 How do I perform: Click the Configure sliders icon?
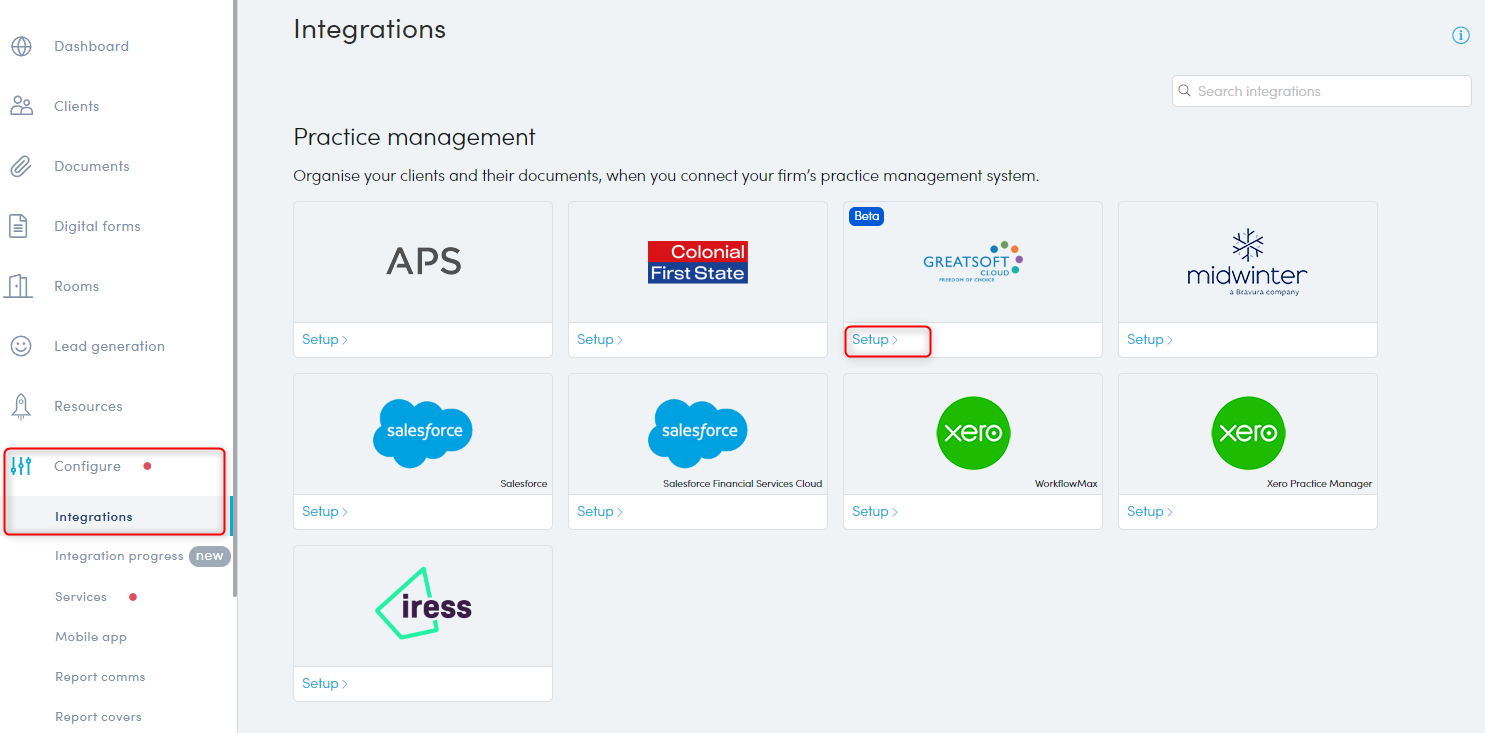click(21, 466)
